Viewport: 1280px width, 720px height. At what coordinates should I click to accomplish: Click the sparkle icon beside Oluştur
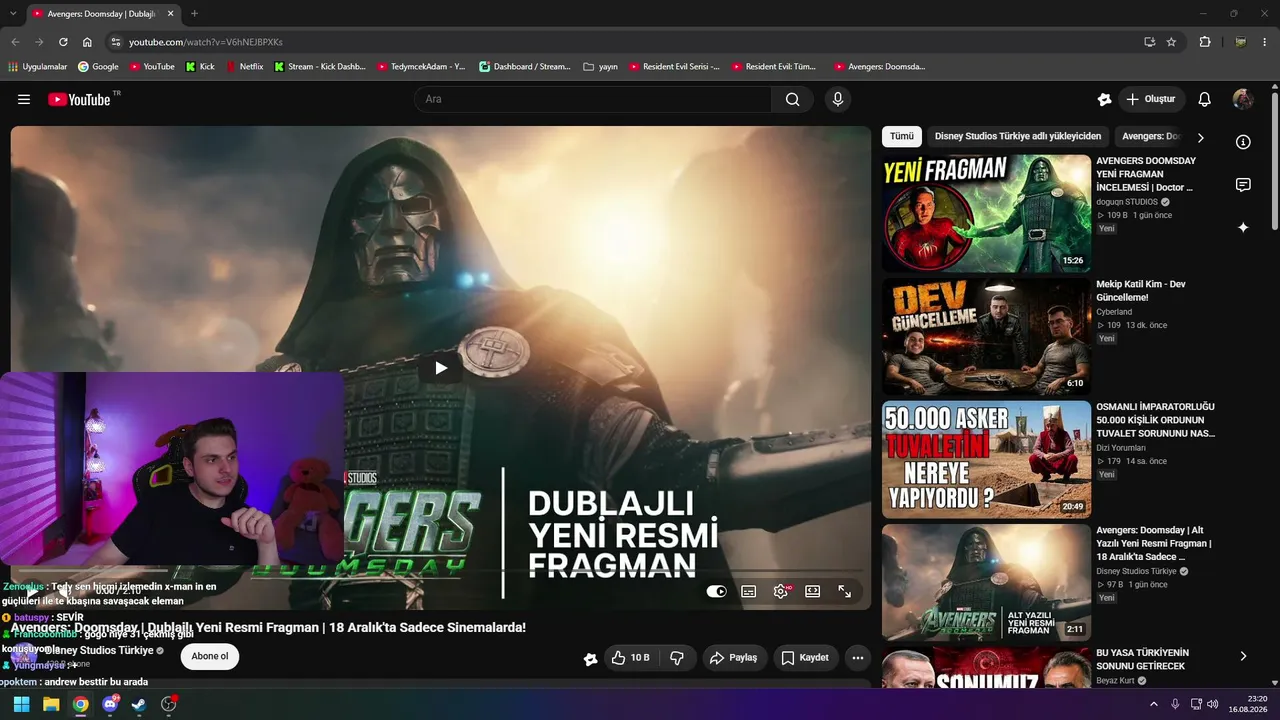tap(1104, 99)
